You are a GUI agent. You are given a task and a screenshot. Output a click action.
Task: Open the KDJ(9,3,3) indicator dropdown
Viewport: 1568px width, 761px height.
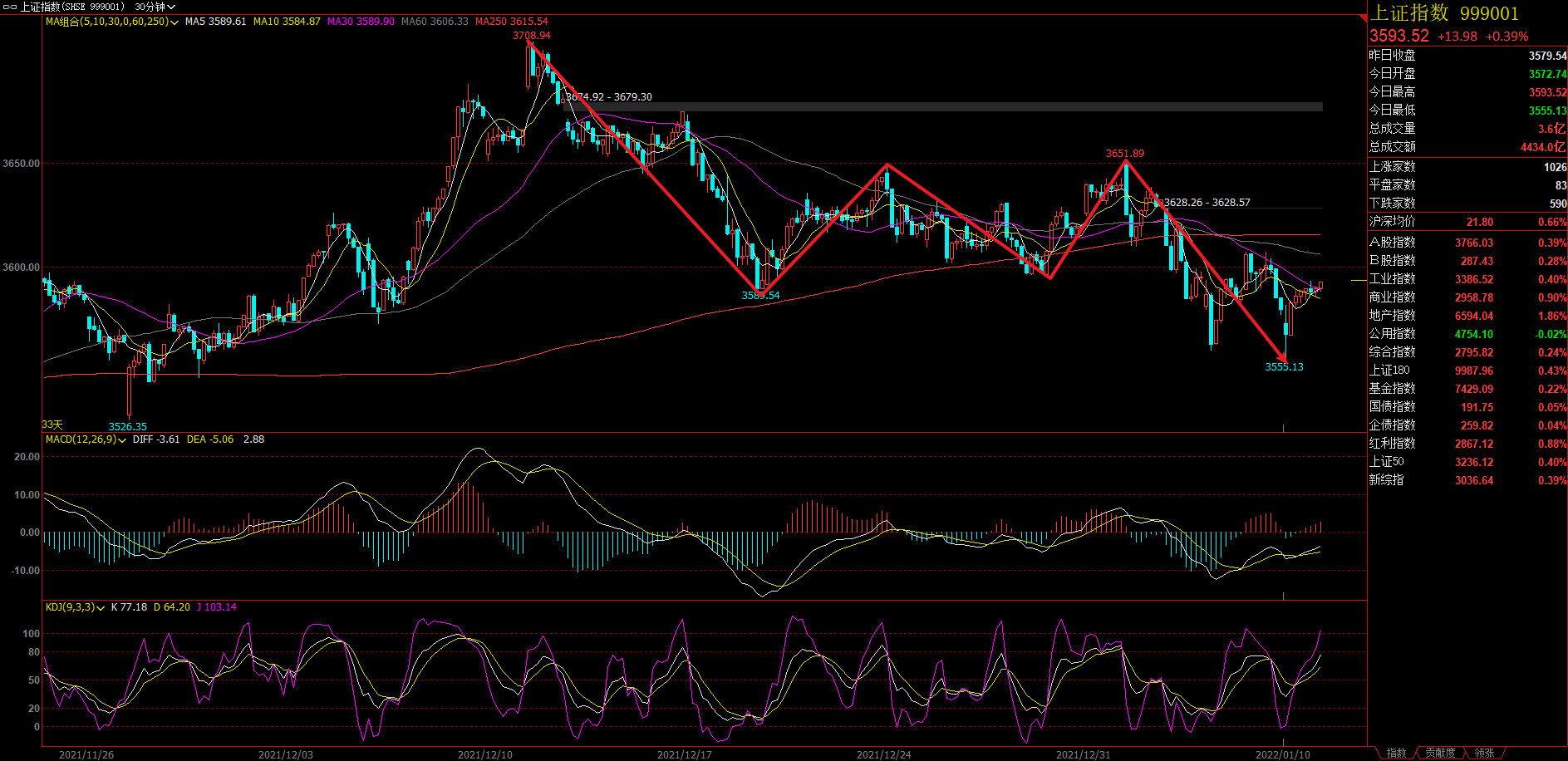tap(101, 608)
